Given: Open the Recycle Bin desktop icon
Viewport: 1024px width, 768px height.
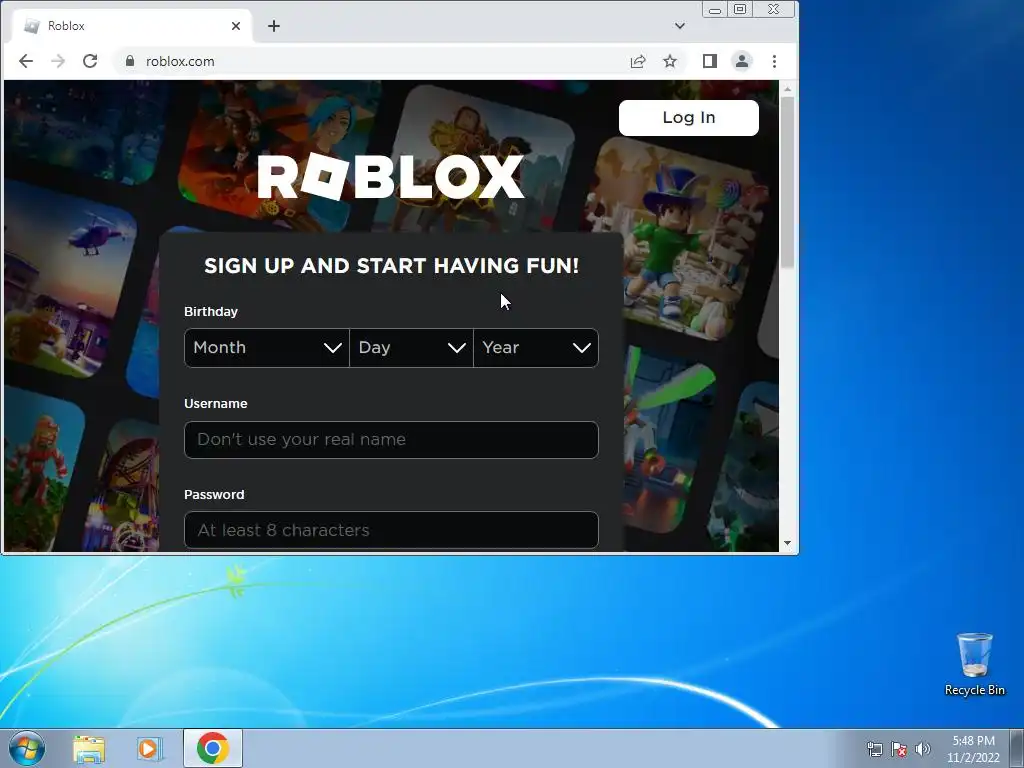Looking at the screenshot, I should coord(974,664).
